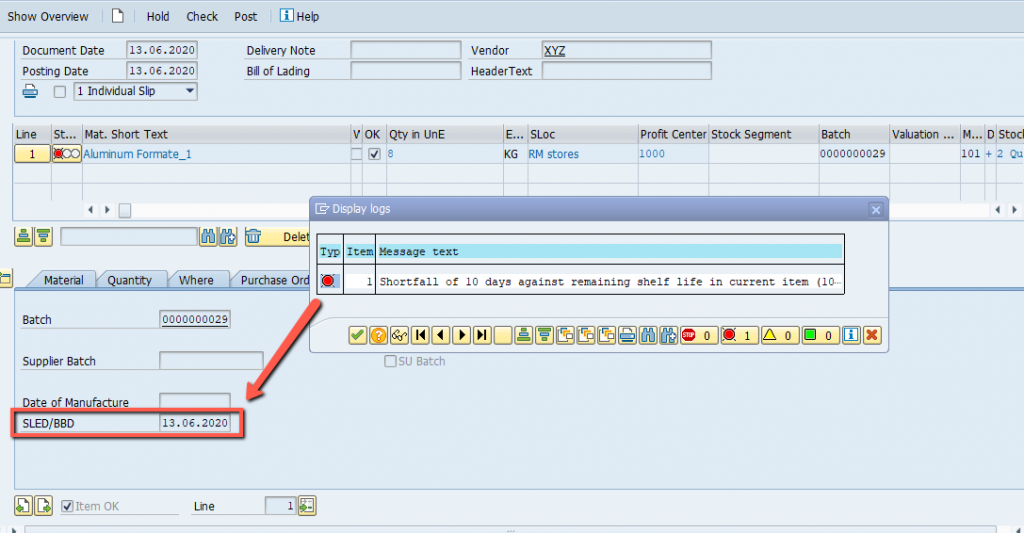
Task: Toggle the SU Batch checkbox
Action: click(x=390, y=361)
